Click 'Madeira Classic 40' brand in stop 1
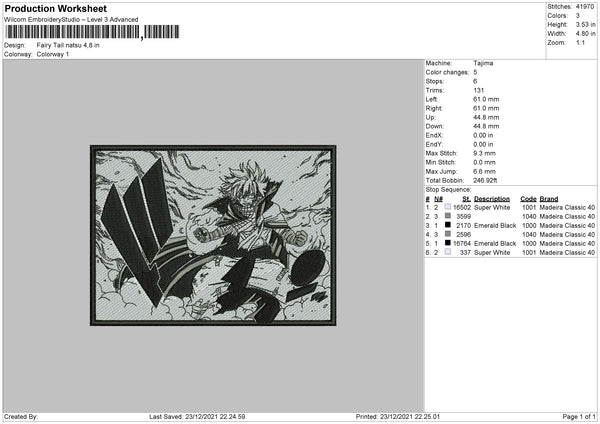The height and width of the screenshot is (424, 600). 567,207
